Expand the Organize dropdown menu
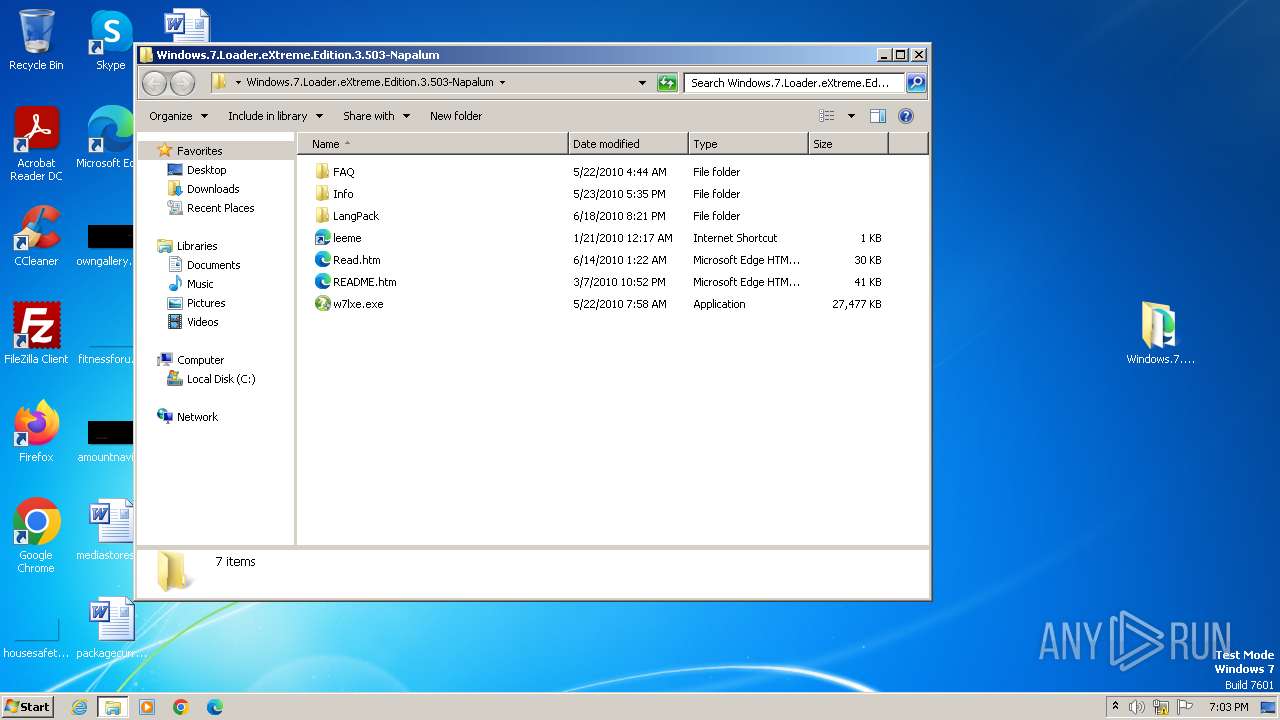This screenshot has height=720, width=1280. [178, 116]
